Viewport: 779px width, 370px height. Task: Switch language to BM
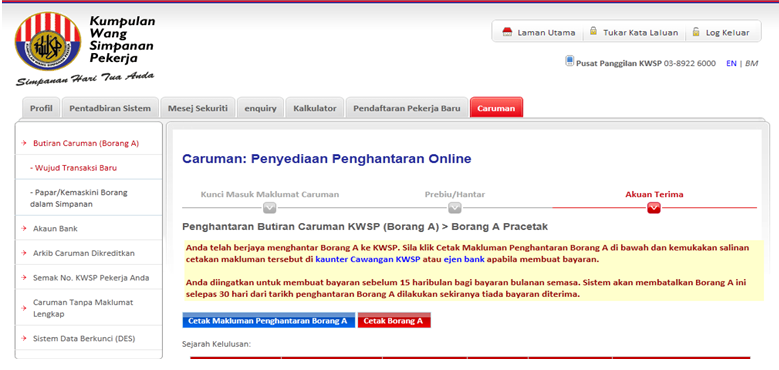point(752,64)
